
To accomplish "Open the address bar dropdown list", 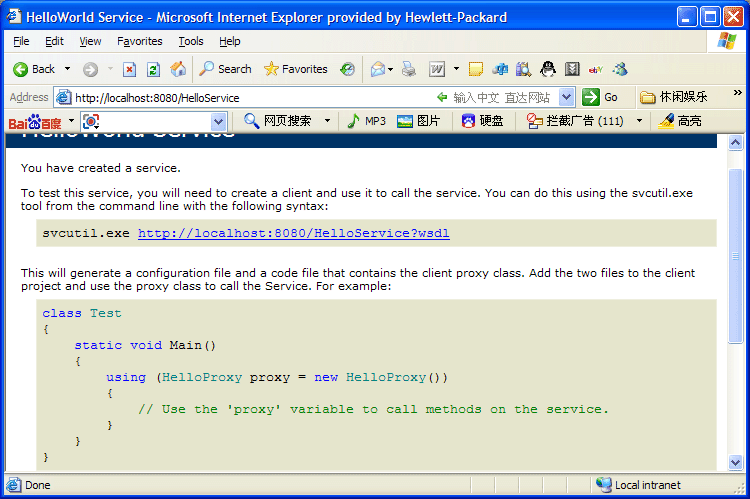I will pyautogui.click(x=567, y=97).
